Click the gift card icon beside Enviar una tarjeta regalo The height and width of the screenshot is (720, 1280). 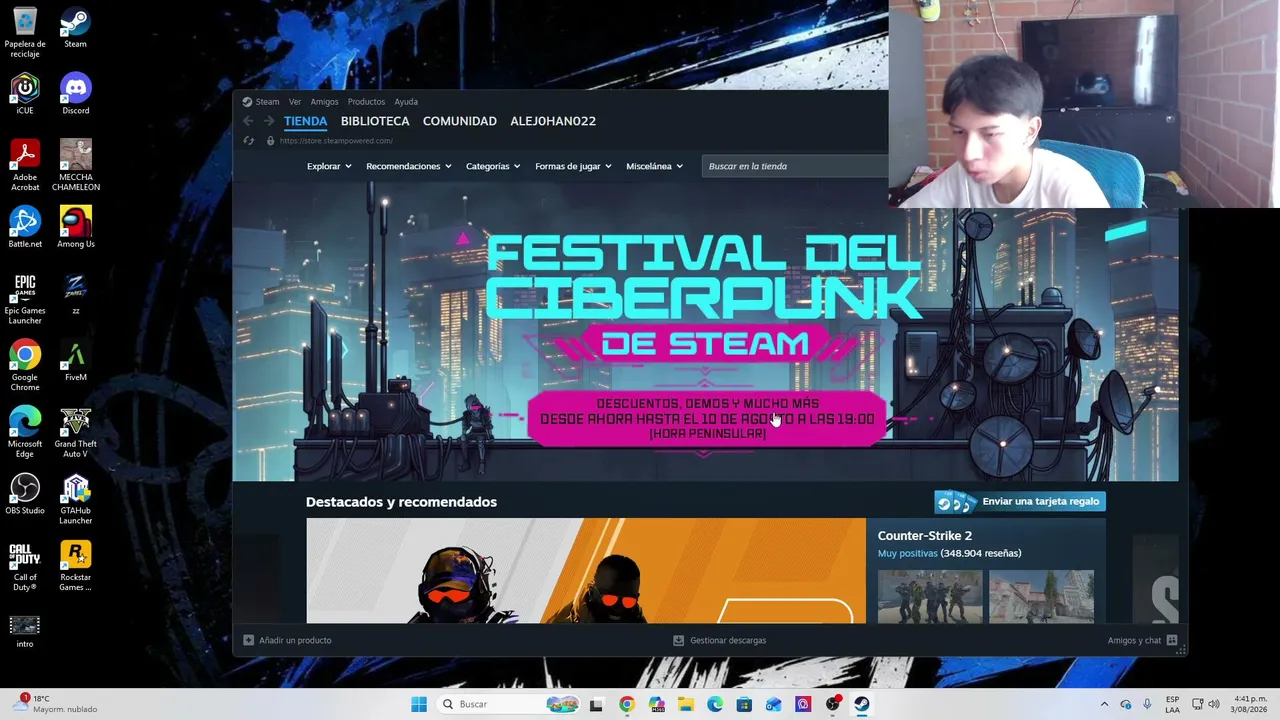point(955,501)
